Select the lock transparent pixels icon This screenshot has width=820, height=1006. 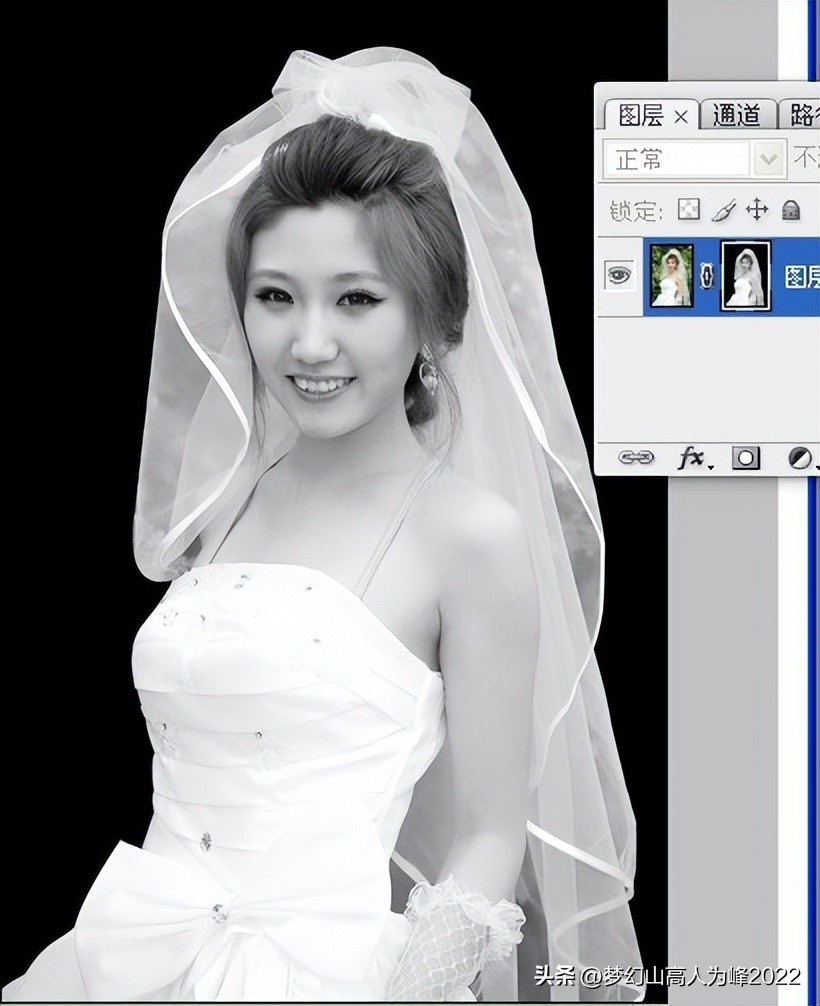coord(687,210)
